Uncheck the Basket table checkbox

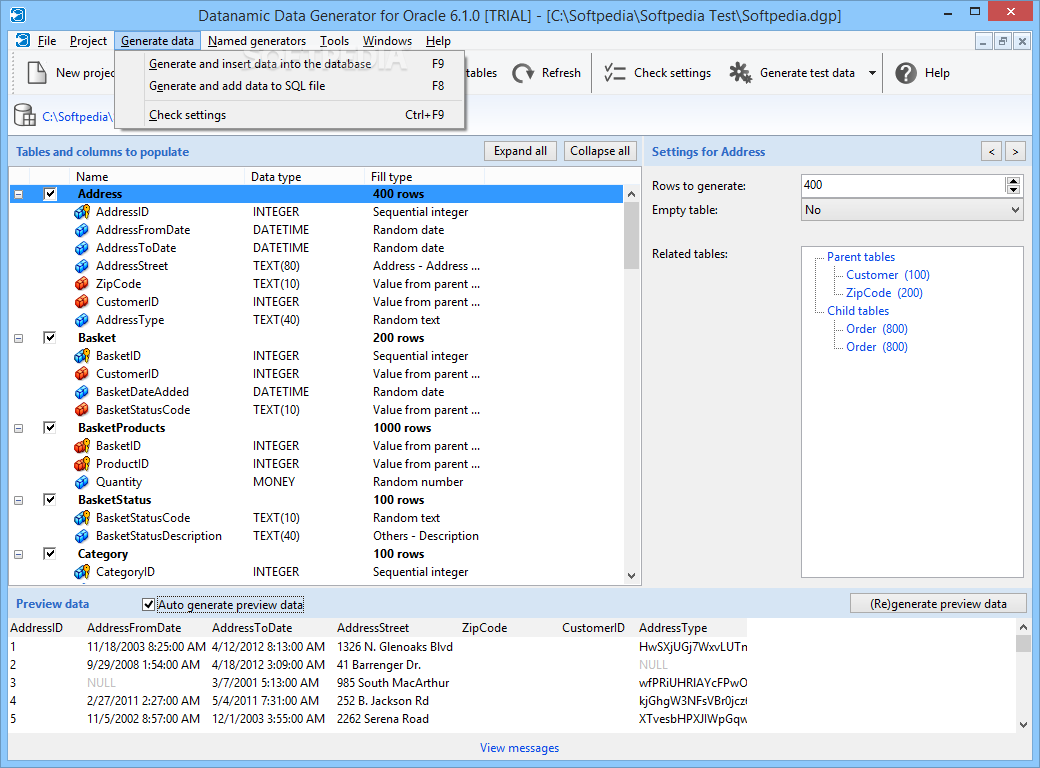pyautogui.click(x=50, y=338)
